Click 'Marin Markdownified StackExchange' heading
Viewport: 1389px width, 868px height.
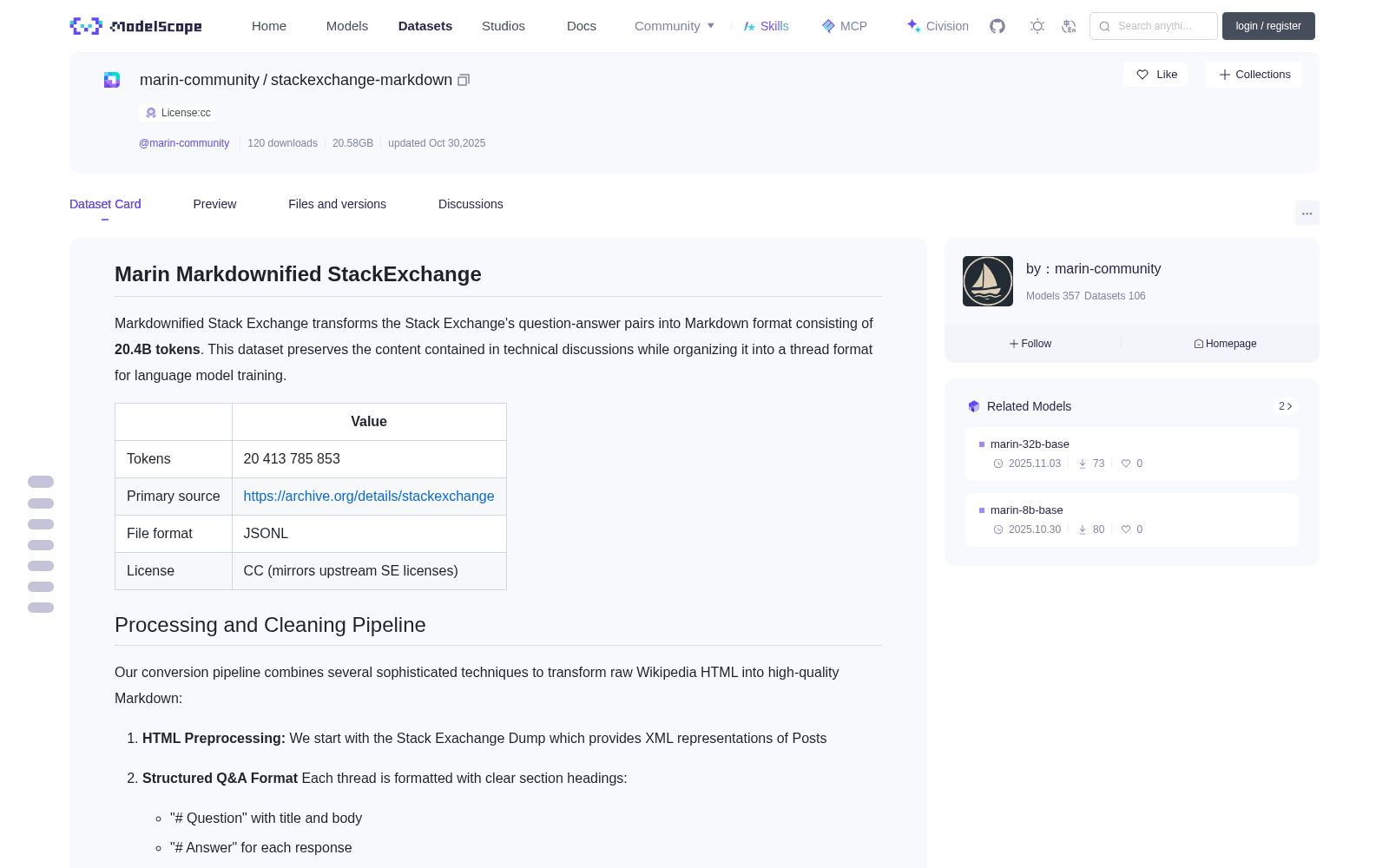click(298, 274)
